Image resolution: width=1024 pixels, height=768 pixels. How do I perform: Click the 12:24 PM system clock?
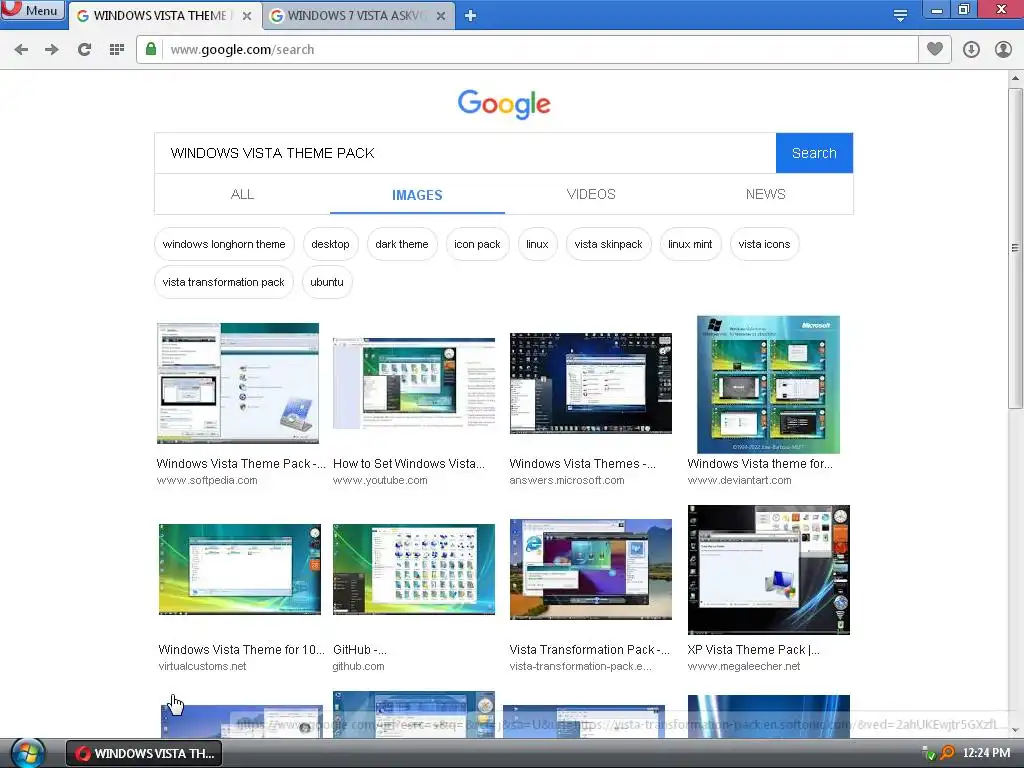pyautogui.click(x=986, y=753)
